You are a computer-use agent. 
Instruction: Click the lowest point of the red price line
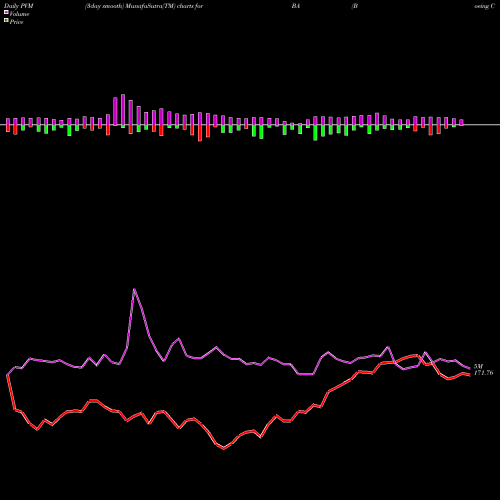coord(224,449)
